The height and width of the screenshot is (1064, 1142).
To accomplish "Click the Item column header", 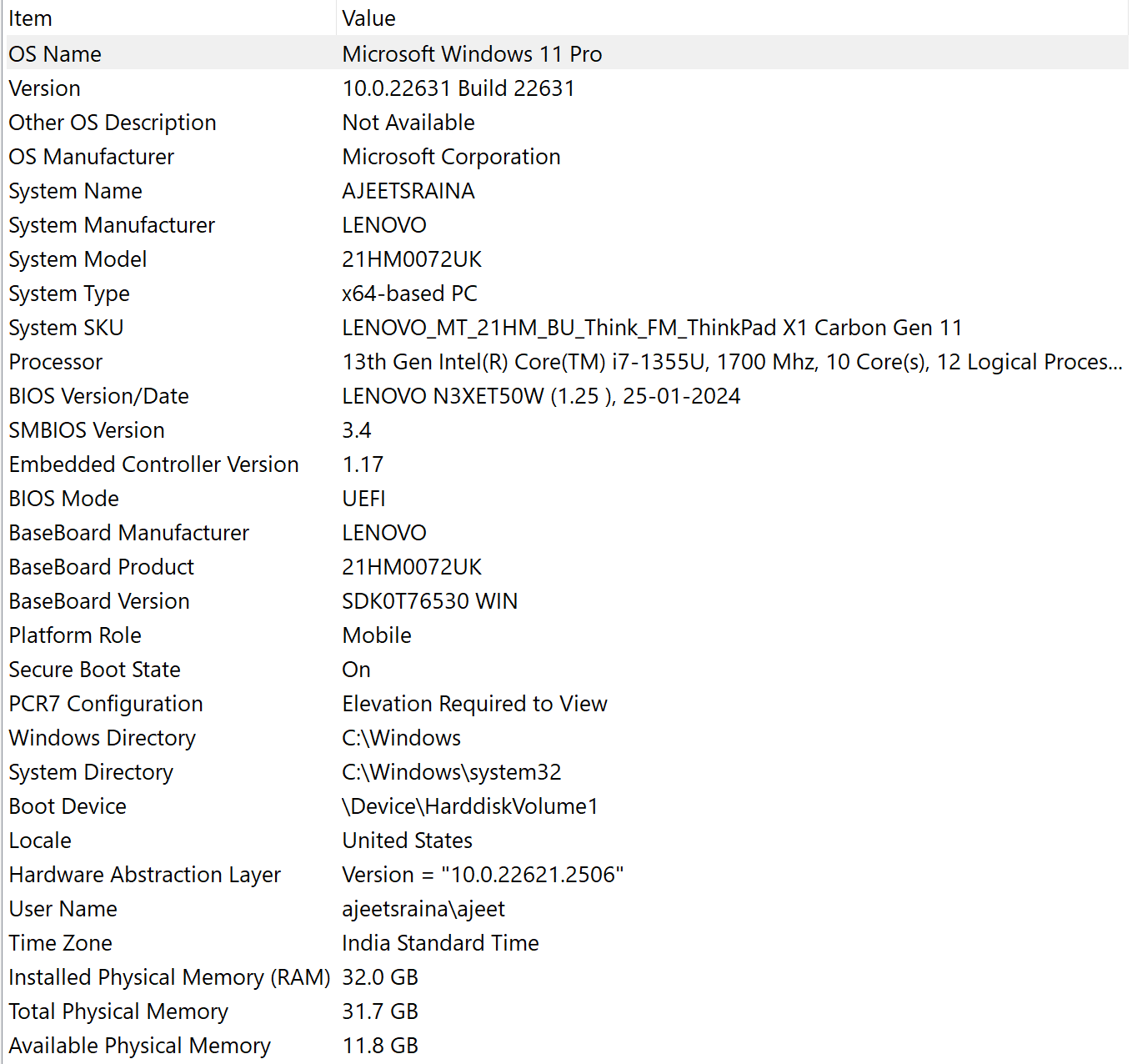I will pos(170,18).
